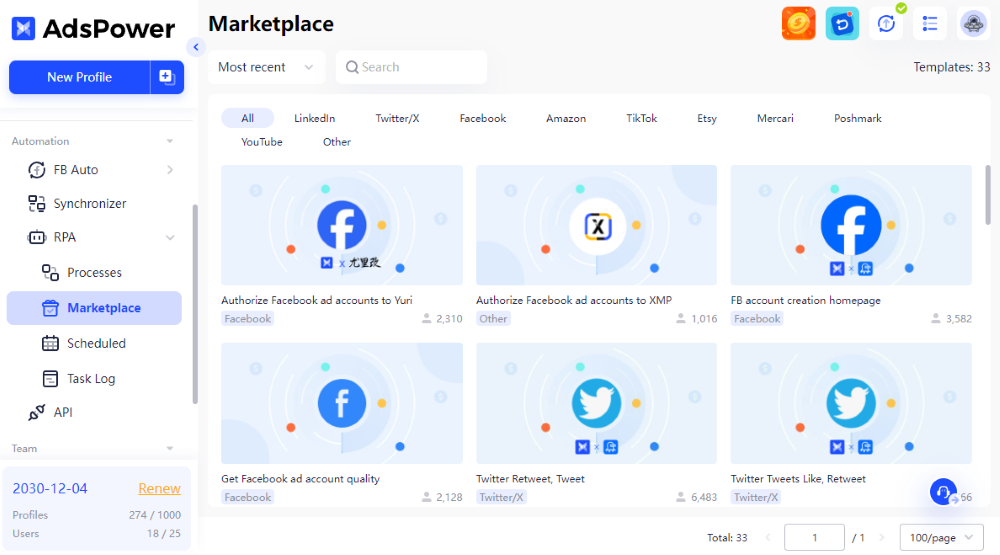Viewport: 1000px width, 555px height.
Task: Open Get Facebook ad account quality title
Action: [300, 478]
